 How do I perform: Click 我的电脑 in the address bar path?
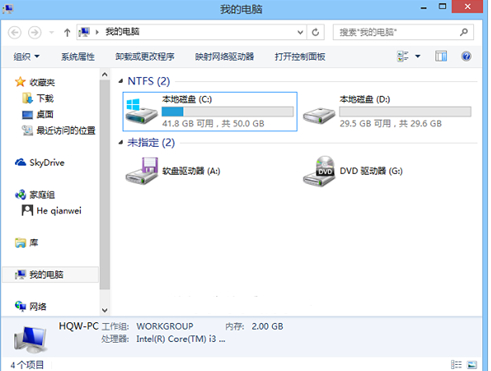[x=122, y=32]
